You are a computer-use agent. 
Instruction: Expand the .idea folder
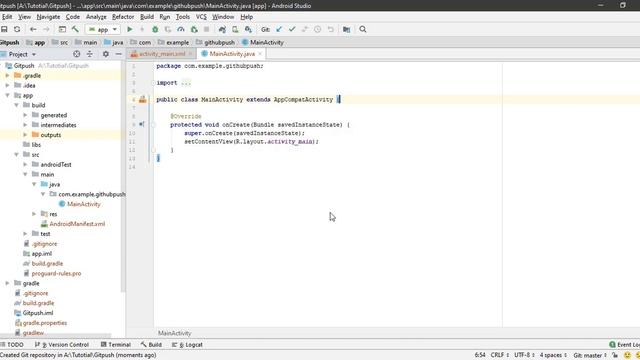point(7,85)
